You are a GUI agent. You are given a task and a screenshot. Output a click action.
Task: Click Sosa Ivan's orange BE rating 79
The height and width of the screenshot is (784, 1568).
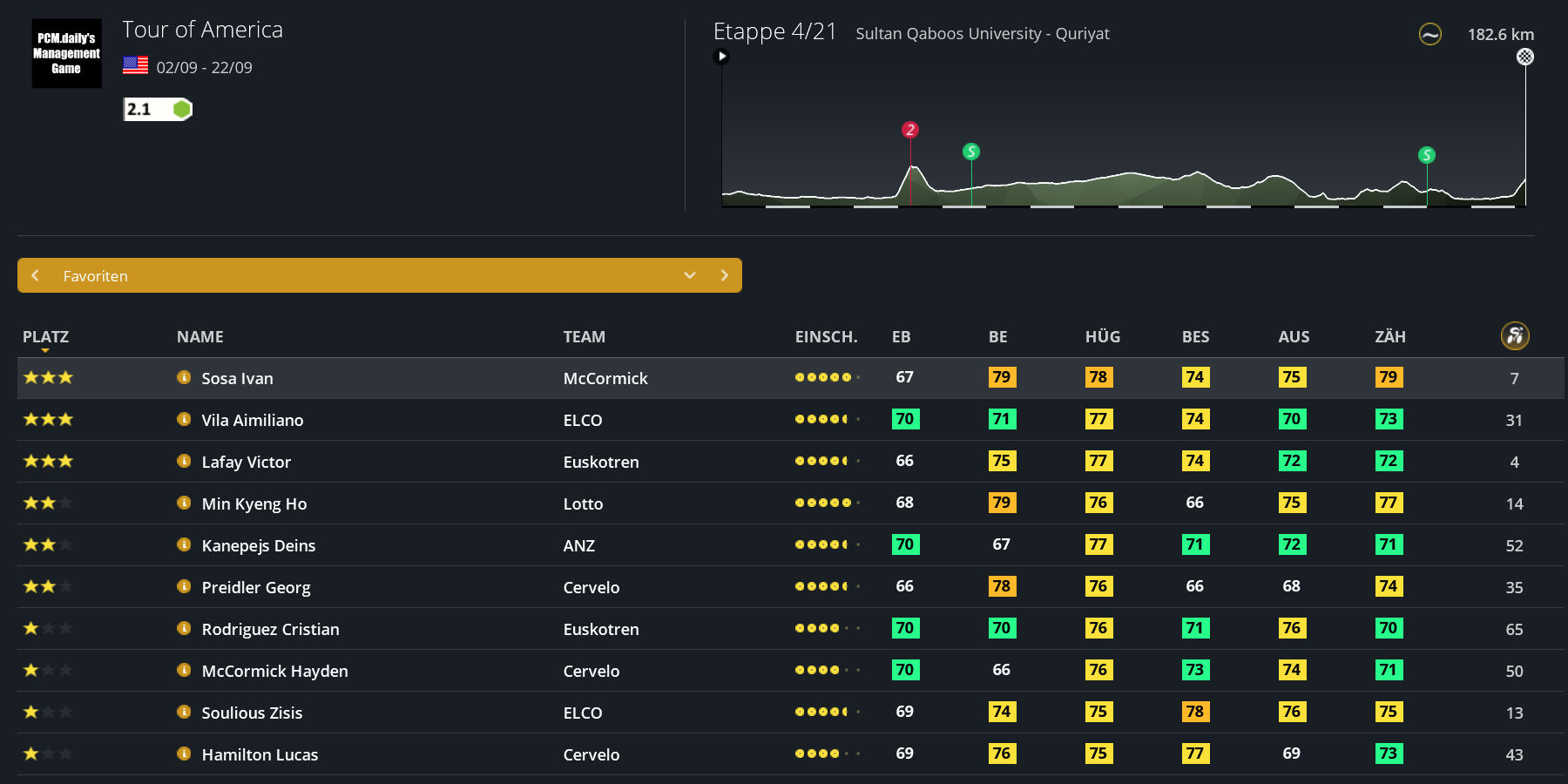coord(1002,377)
